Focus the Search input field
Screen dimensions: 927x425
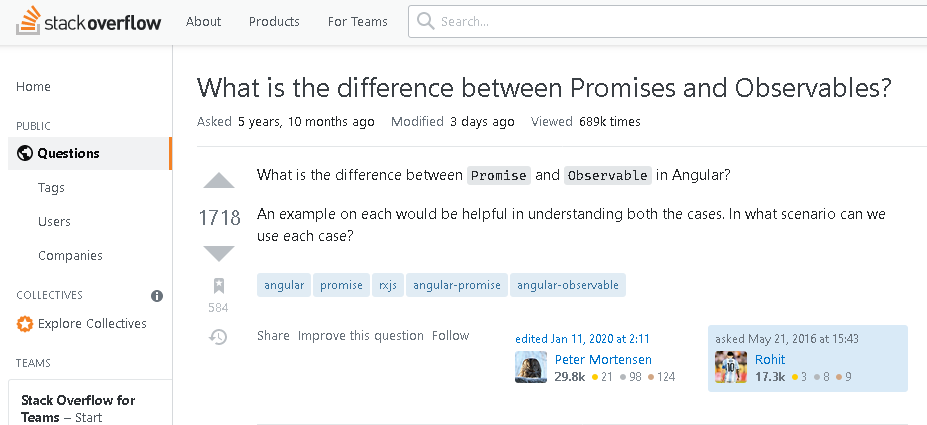pos(667,22)
